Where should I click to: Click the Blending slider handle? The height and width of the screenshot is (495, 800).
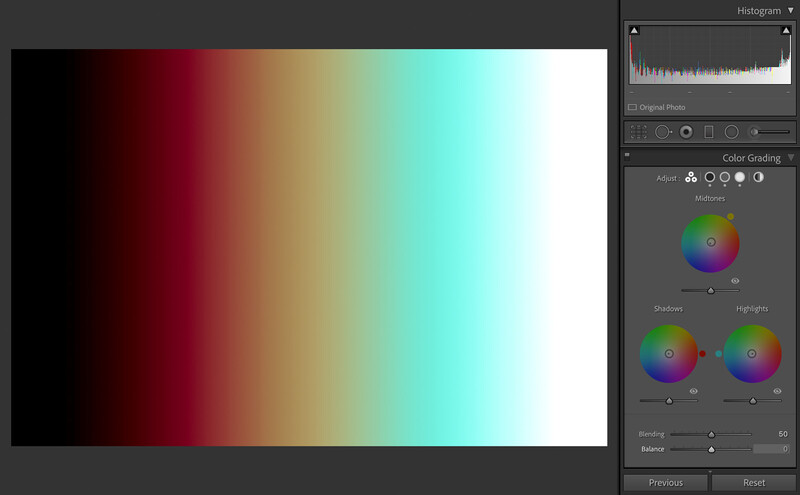pos(711,435)
